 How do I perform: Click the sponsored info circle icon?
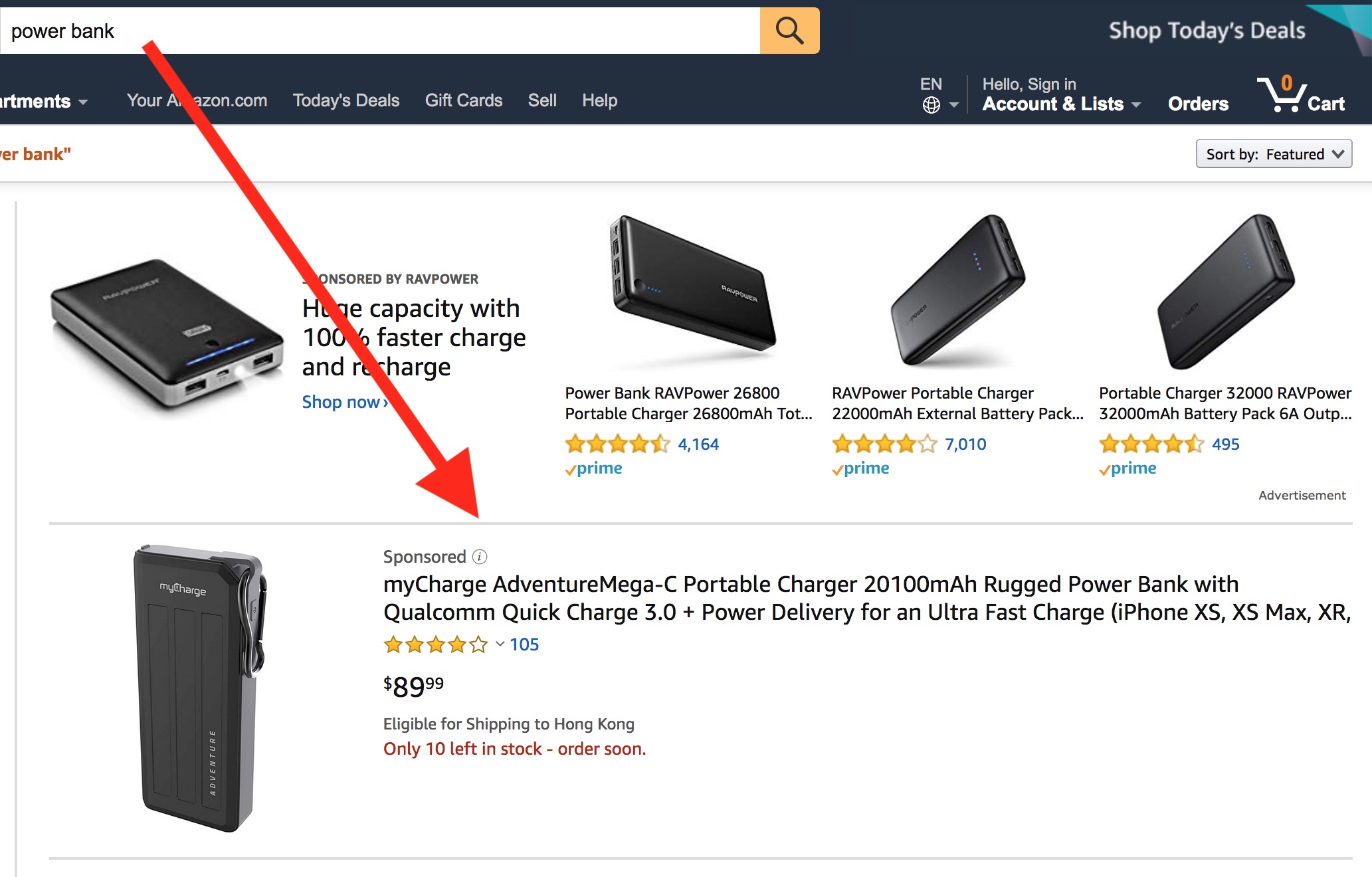pyautogui.click(x=480, y=556)
